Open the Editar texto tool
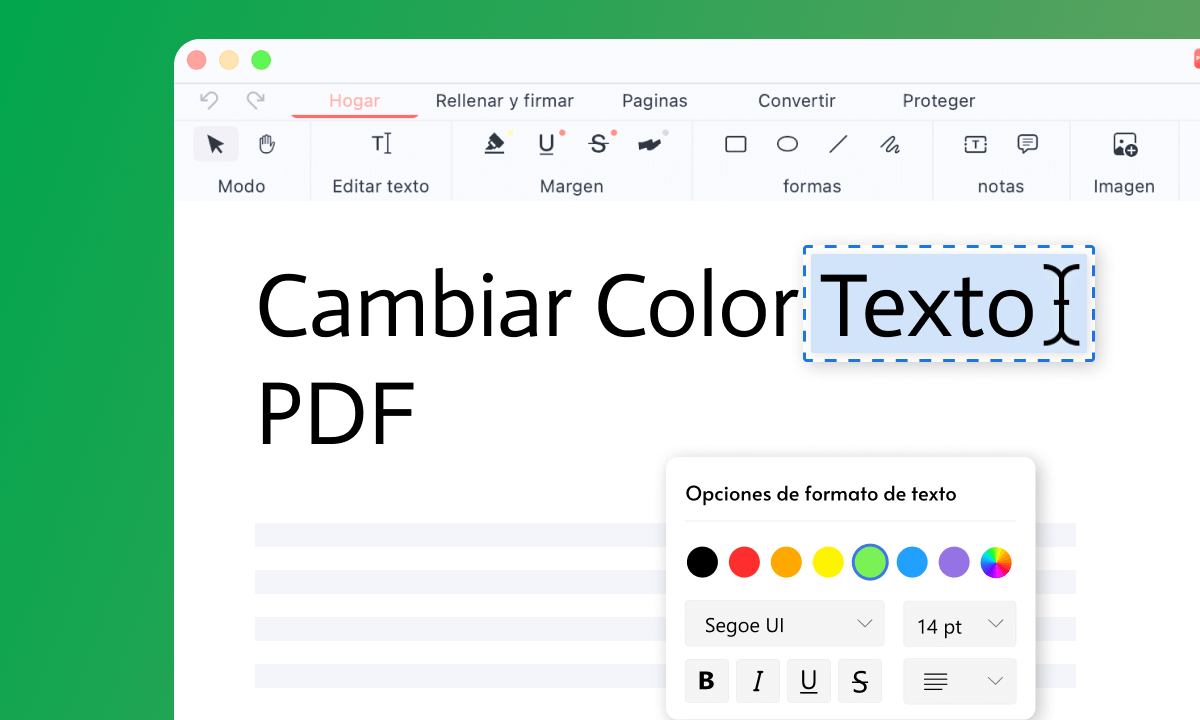 (380, 144)
